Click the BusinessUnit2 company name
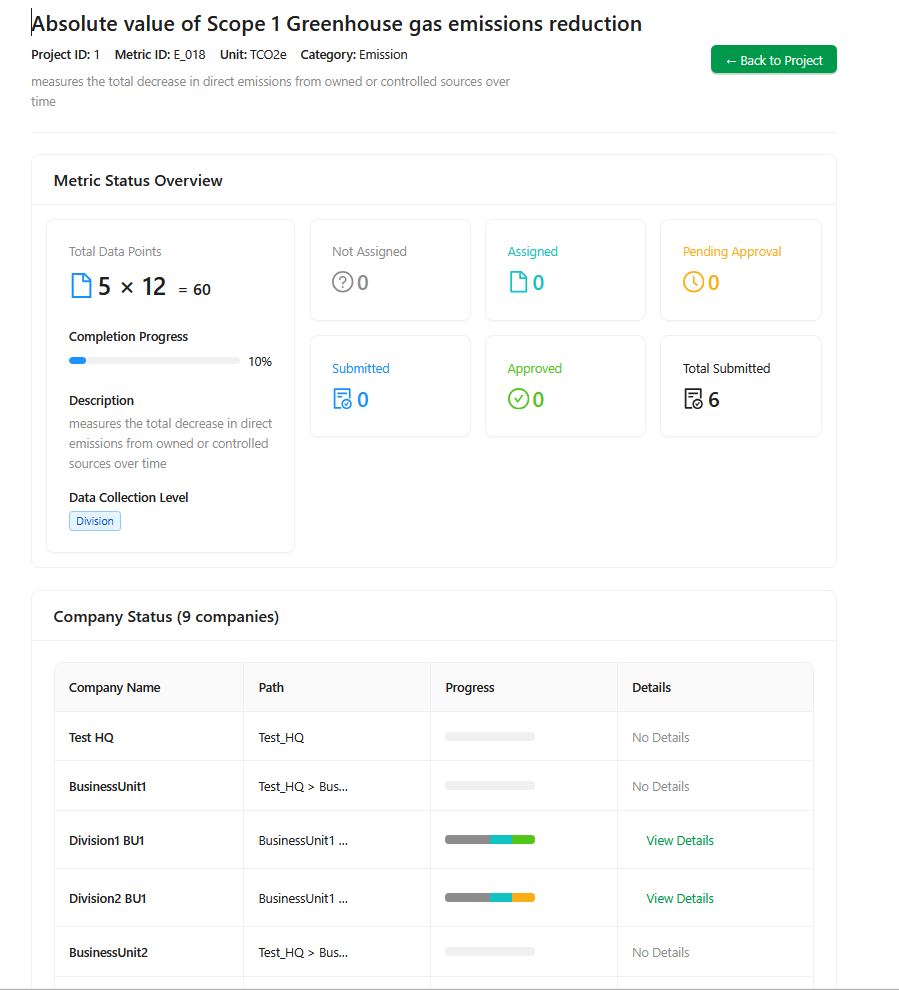The width and height of the screenshot is (899, 990). 108,952
